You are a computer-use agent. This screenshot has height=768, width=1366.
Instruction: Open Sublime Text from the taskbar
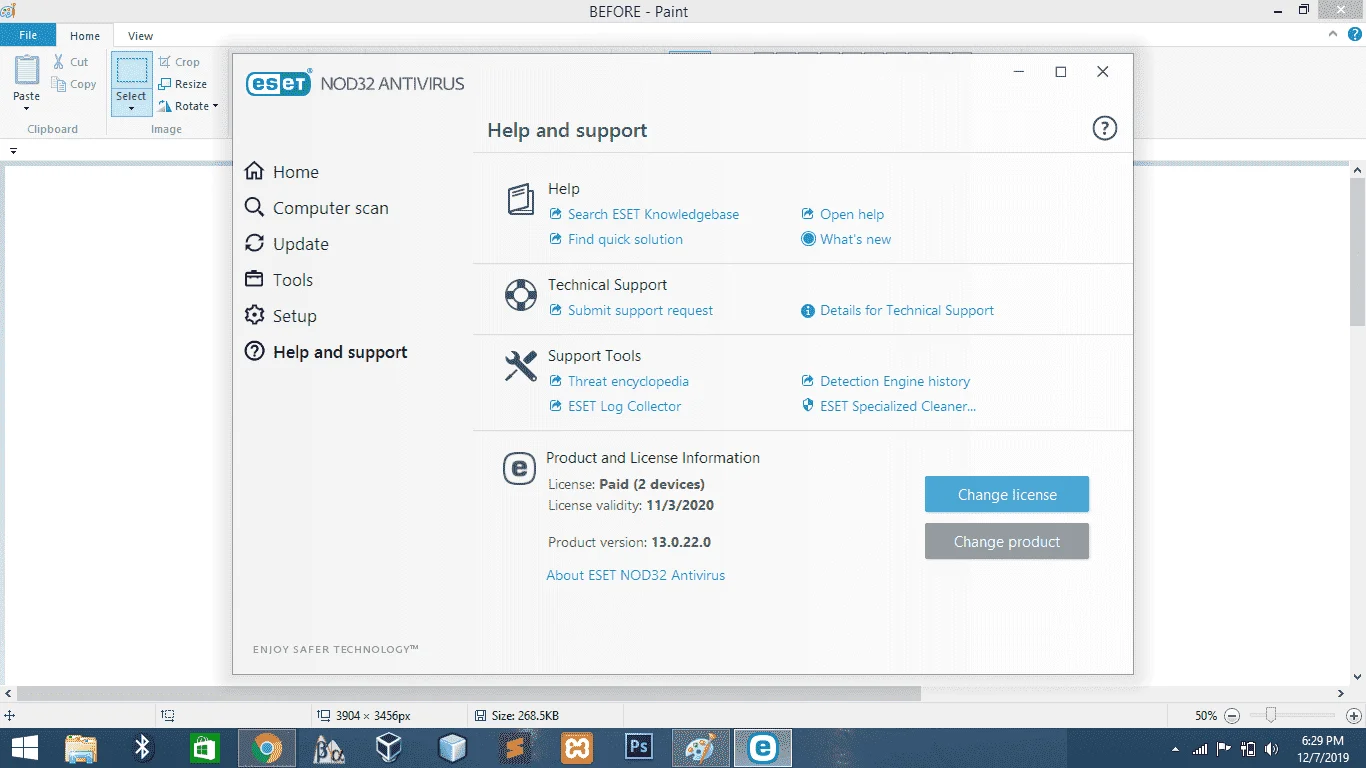[514, 748]
